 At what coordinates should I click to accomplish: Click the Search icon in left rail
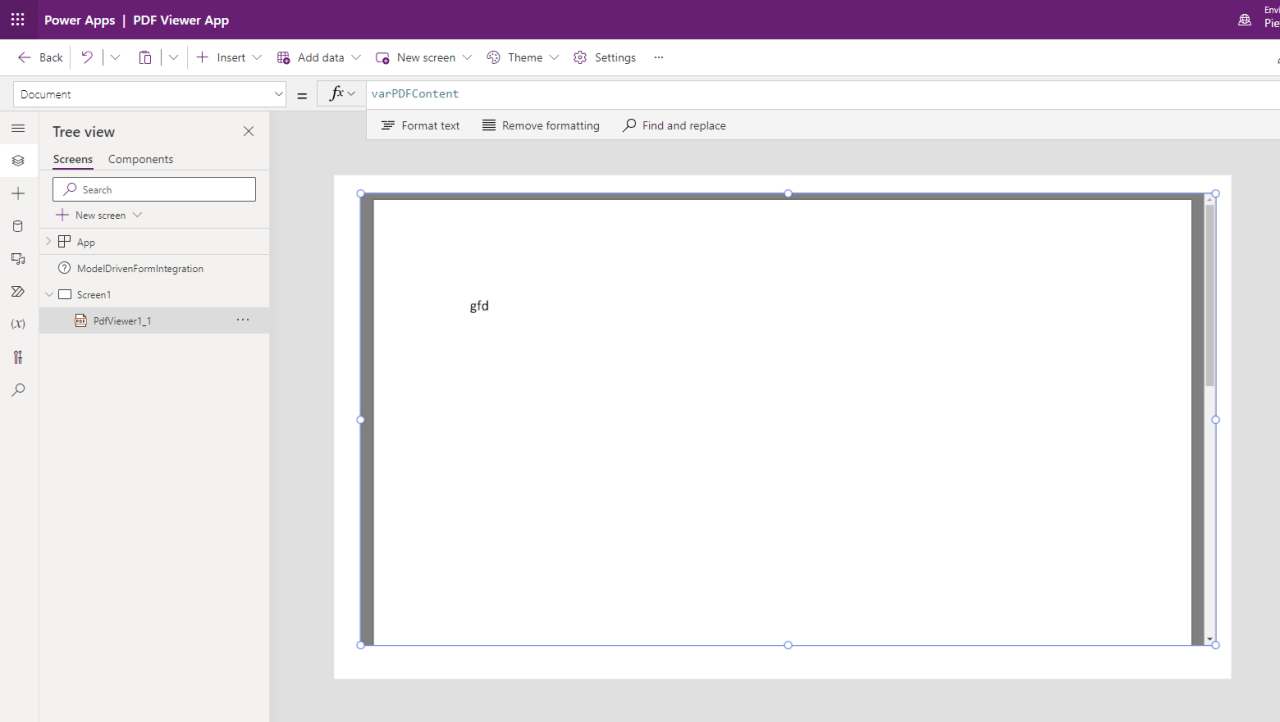[x=18, y=389]
